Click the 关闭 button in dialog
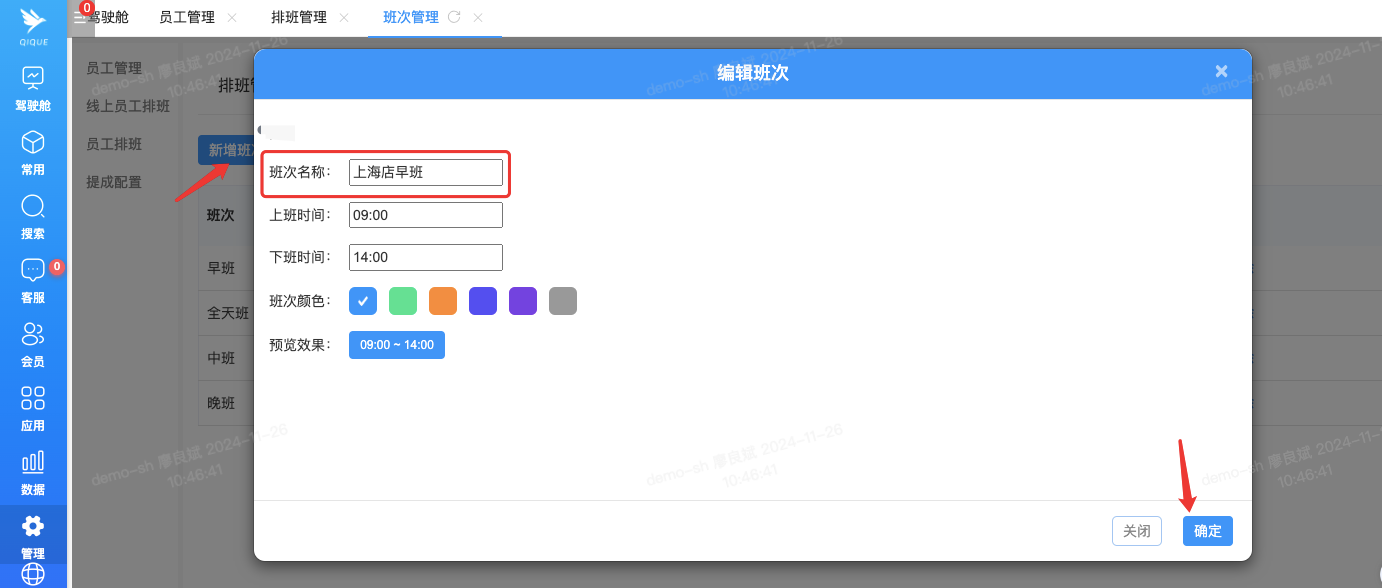The height and width of the screenshot is (588, 1382). click(1136, 531)
